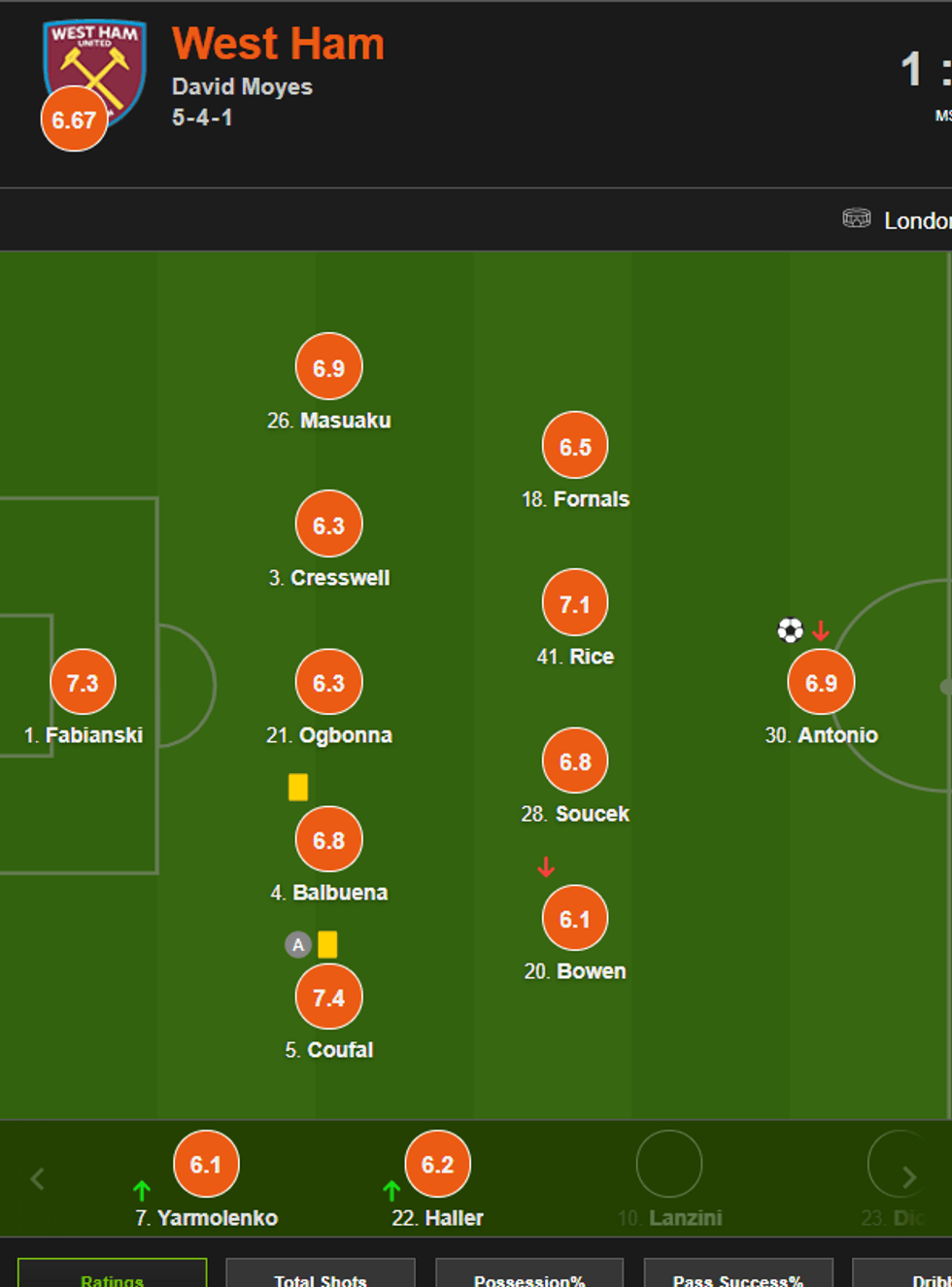
Task: Click the West Ham club crest
Action: [94, 70]
